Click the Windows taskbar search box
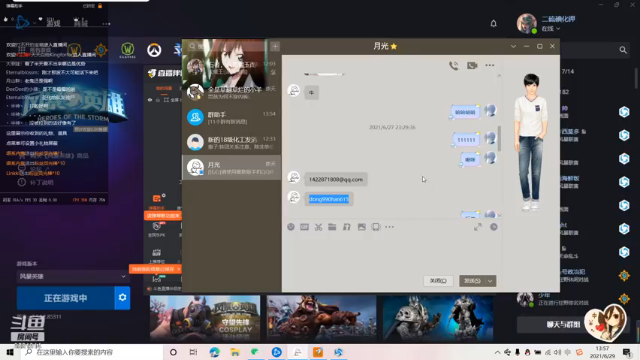Screen dimensions: 640x360 [x=92, y=352]
